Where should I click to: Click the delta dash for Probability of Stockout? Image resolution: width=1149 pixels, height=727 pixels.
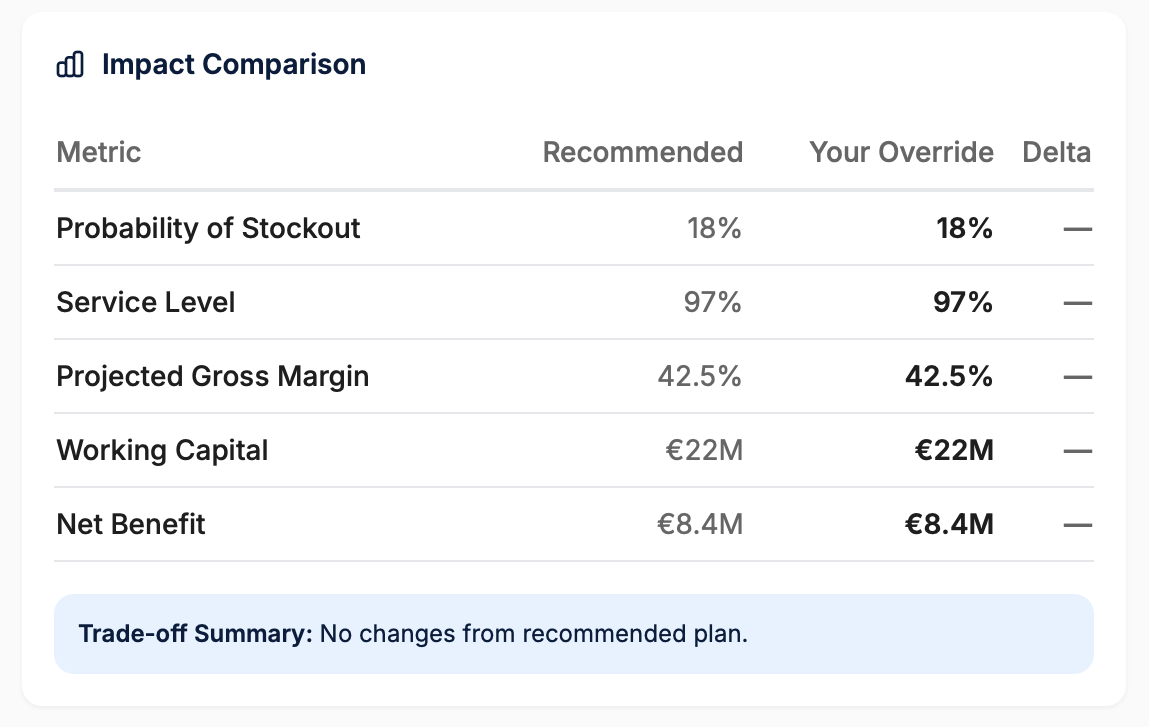click(1077, 229)
